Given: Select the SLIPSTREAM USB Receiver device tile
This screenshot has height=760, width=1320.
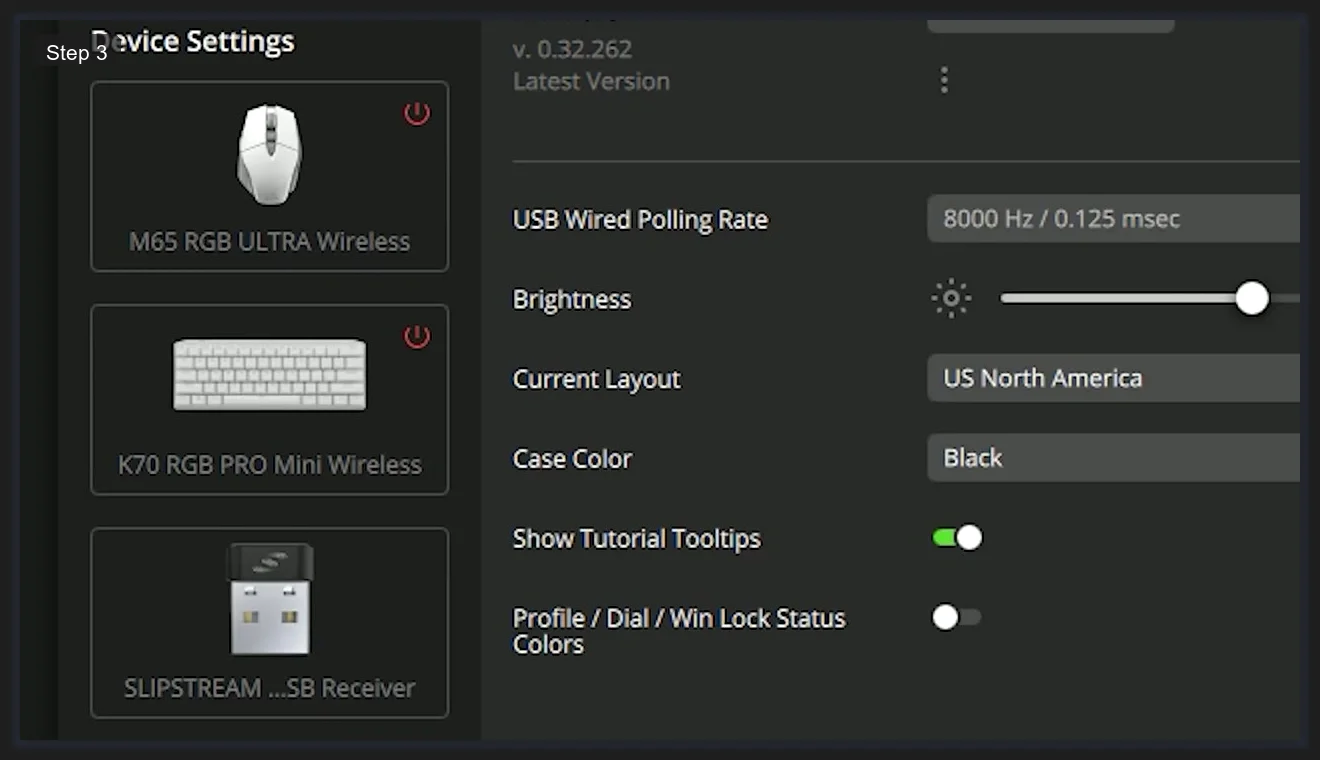Looking at the screenshot, I should point(269,622).
